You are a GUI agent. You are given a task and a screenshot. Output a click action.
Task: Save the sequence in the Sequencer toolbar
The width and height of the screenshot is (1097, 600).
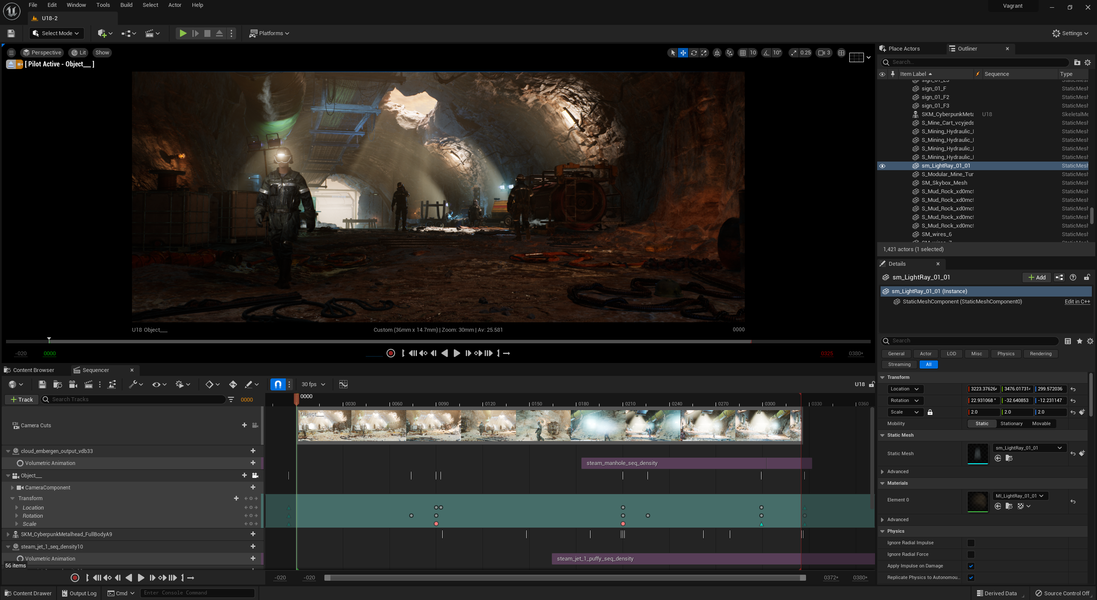(x=42, y=384)
